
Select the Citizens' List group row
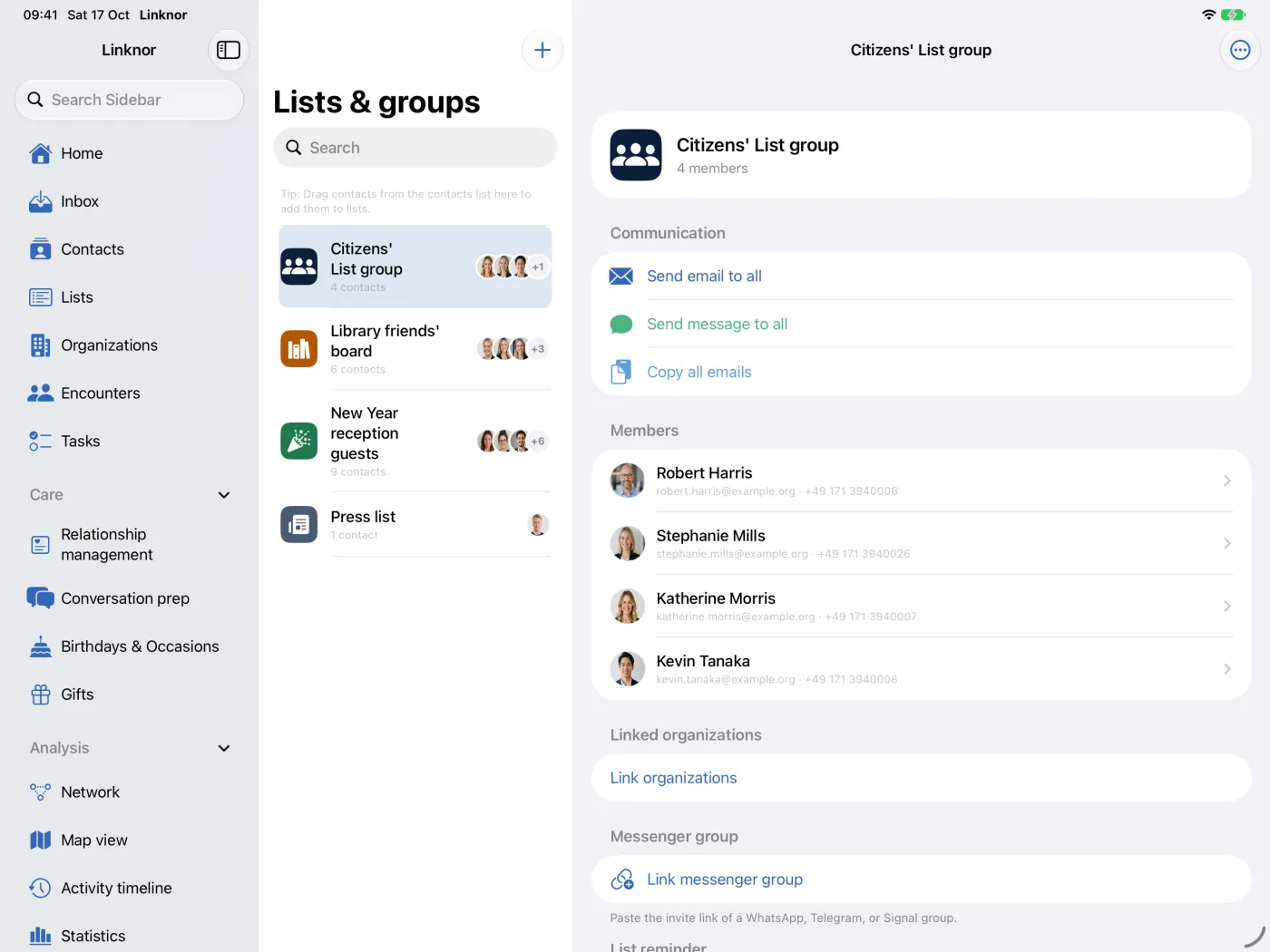[415, 267]
